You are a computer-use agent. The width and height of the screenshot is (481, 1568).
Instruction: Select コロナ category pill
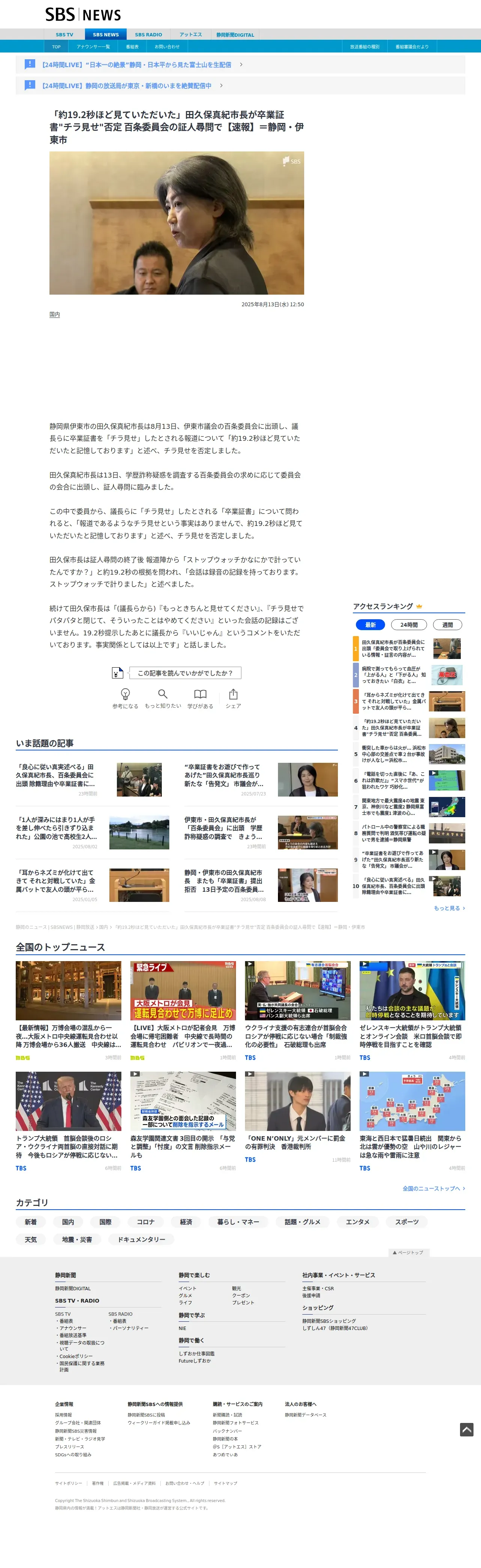point(145,1222)
